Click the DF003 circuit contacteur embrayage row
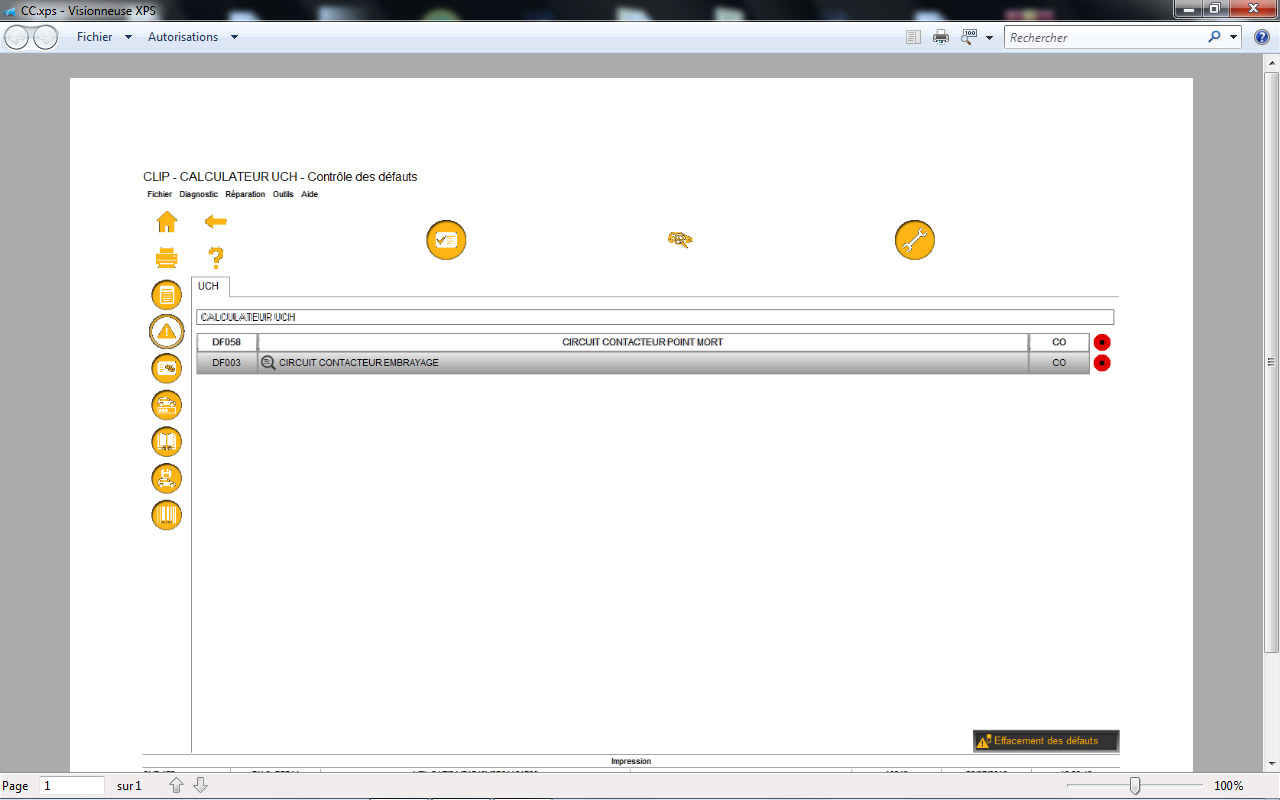Viewport: 1280px width, 800px height. tap(642, 363)
